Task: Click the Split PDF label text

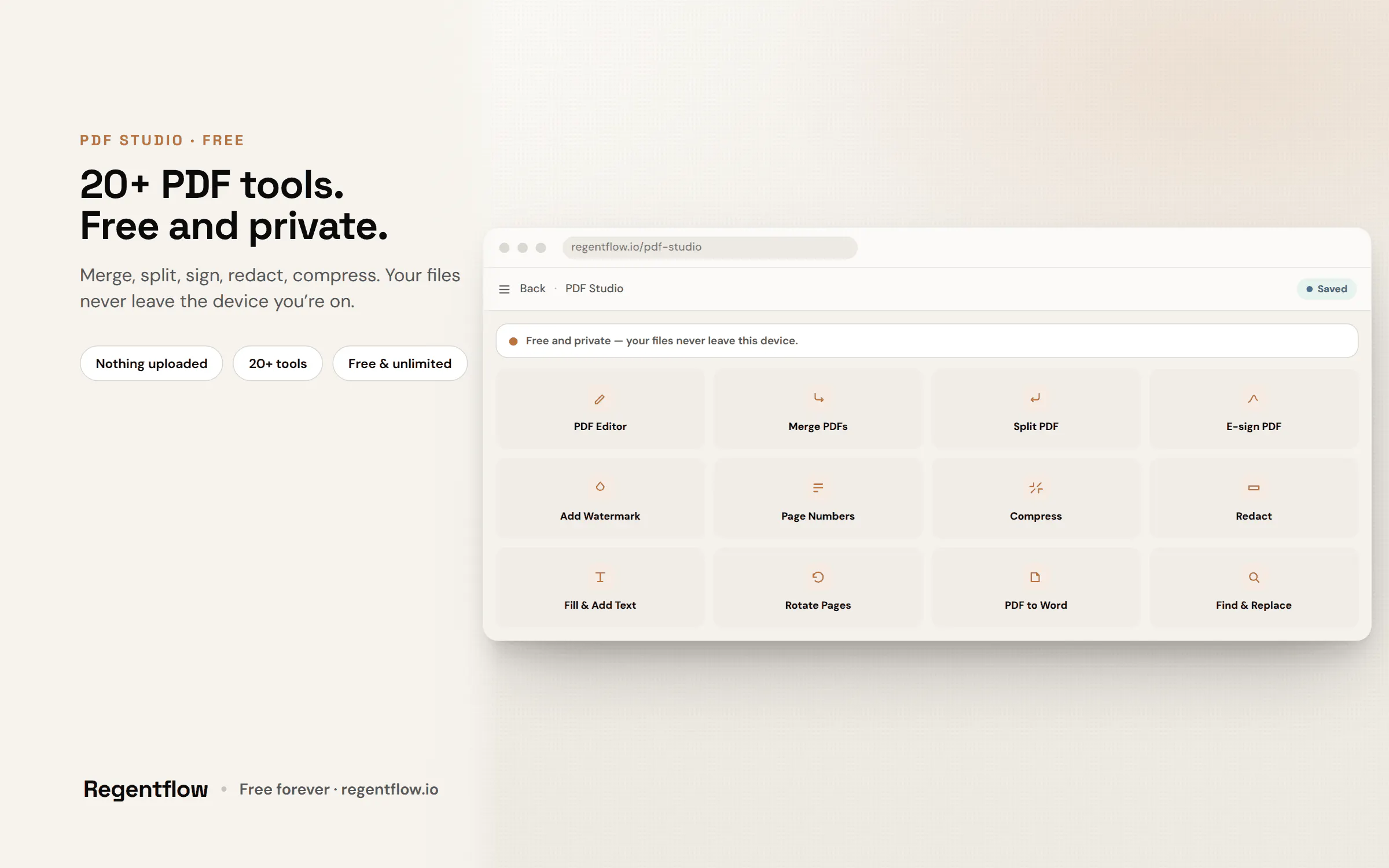Action: (x=1035, y=426)
